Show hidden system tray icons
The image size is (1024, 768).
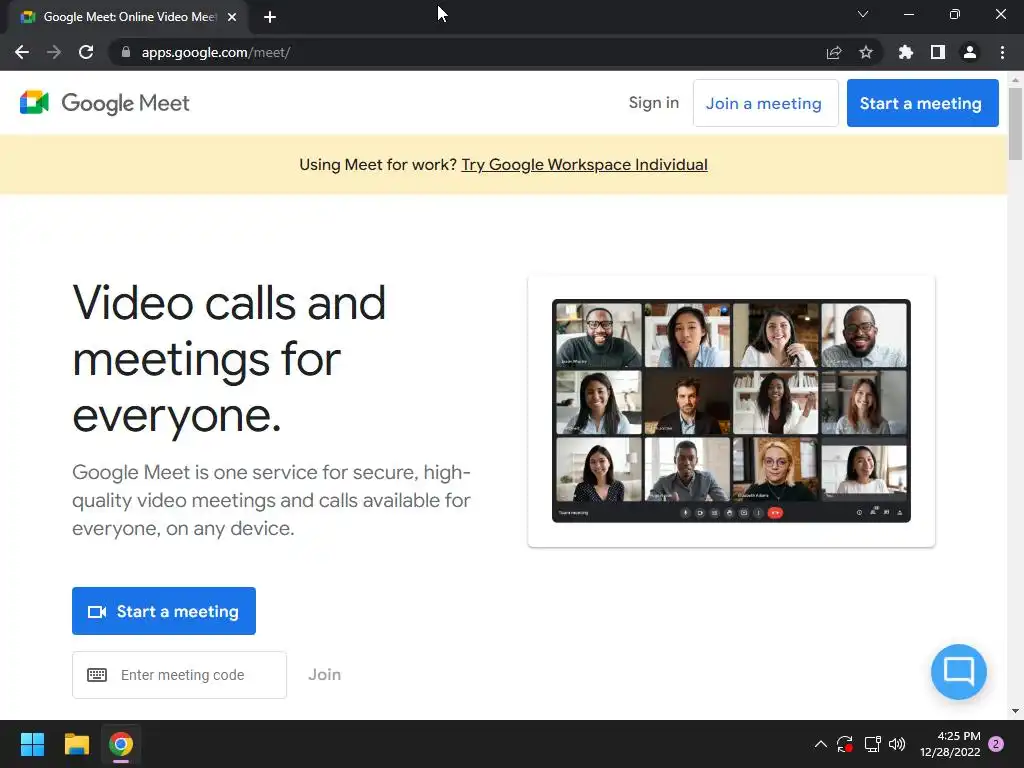(x=821, y=744)
